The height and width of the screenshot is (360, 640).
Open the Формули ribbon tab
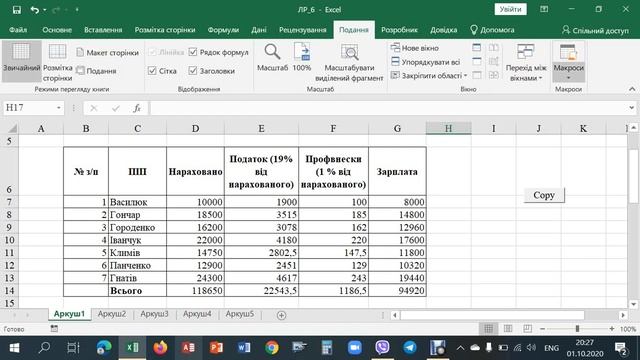223,30
